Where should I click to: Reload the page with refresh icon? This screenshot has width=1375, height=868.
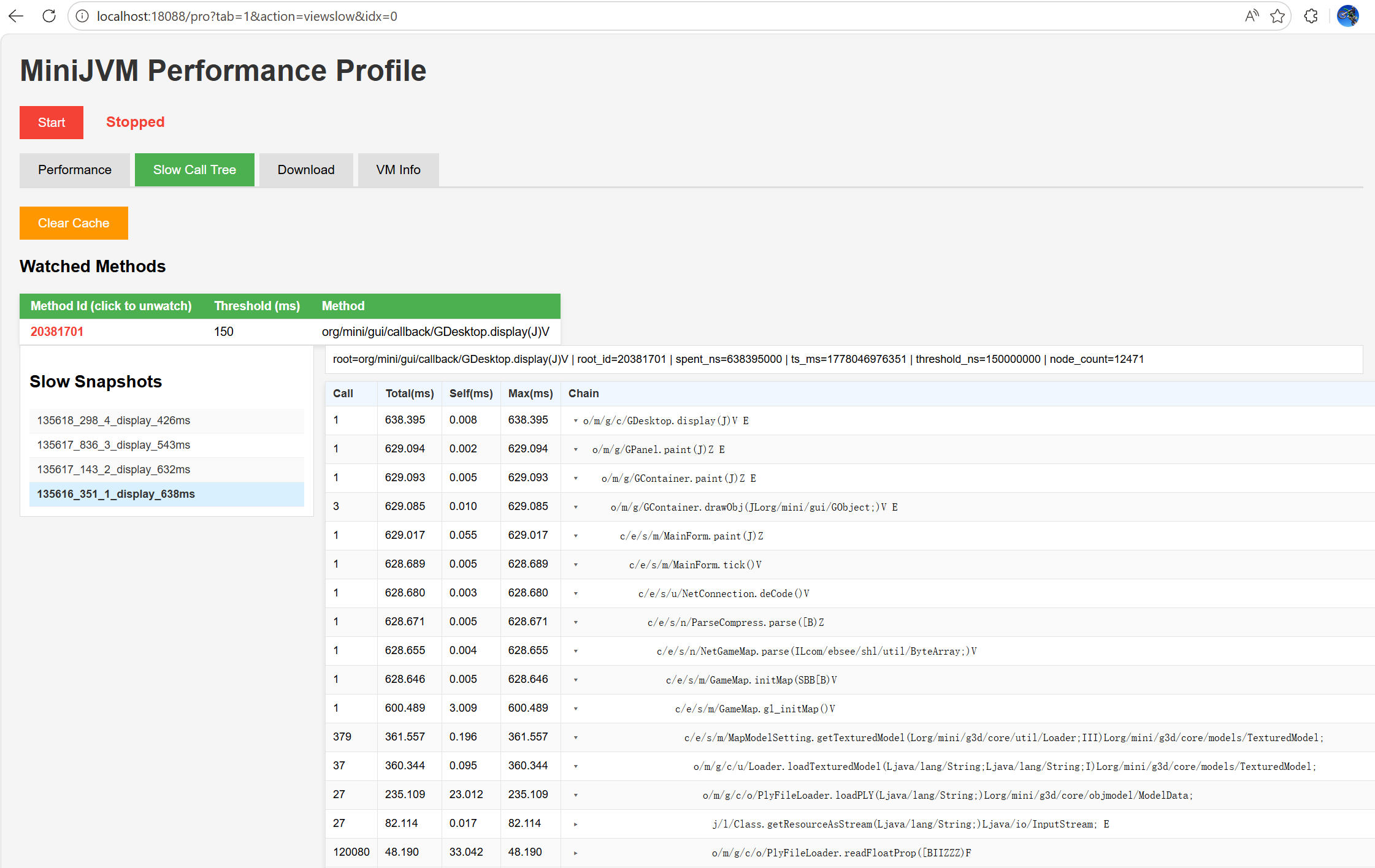pos(49,17)
